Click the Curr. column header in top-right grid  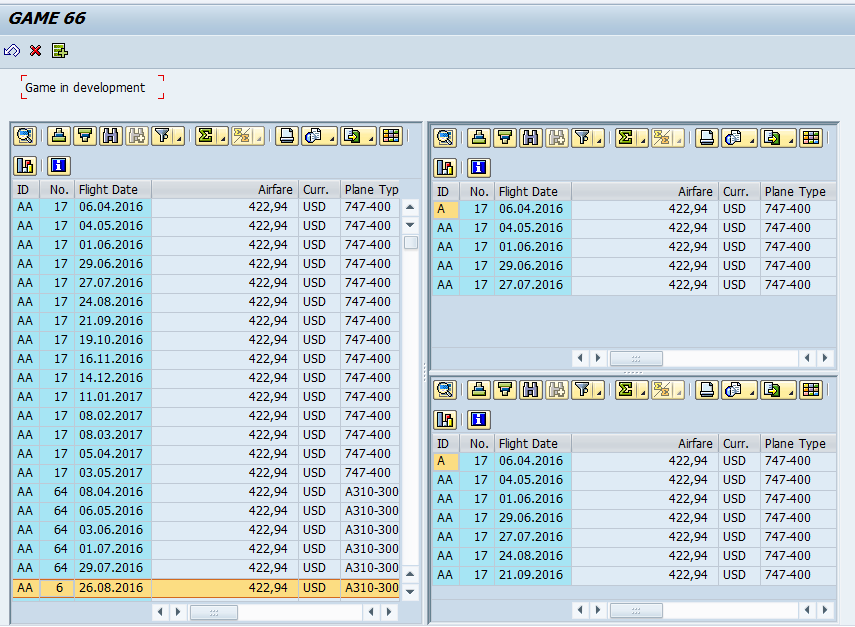click(739, 192)
